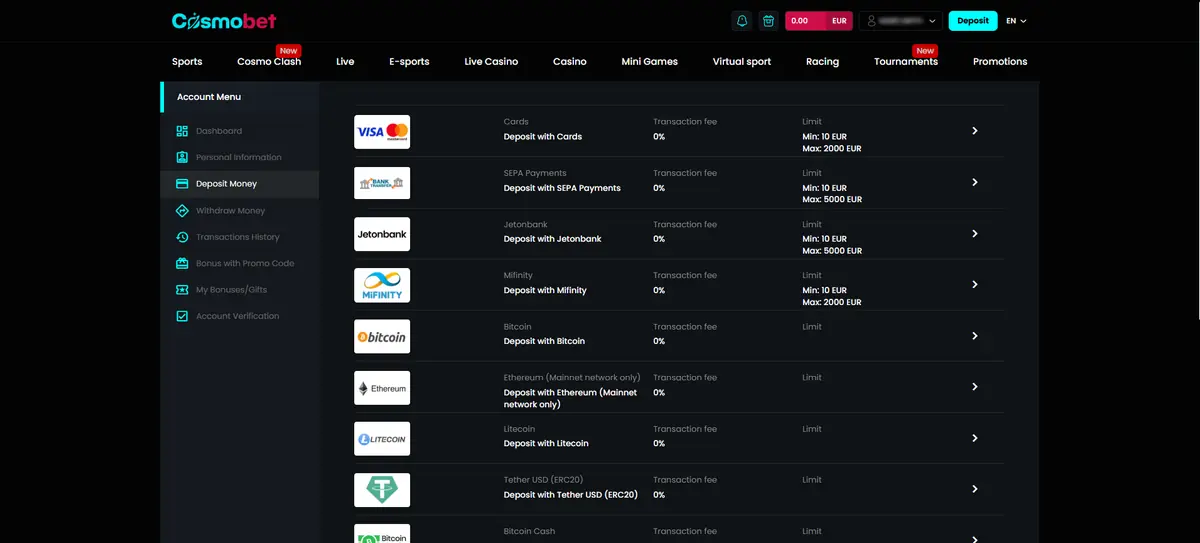Viewport: 1200px width, 543px height.
Task: Select the Bitcoin logo
Action: [x=382, y=337]
